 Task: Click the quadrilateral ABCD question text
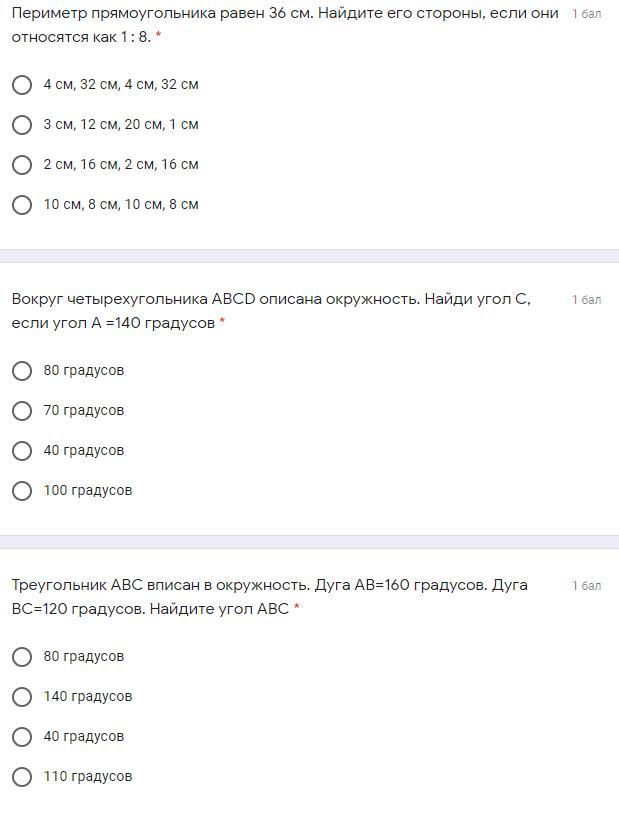[x=271, y=311]
